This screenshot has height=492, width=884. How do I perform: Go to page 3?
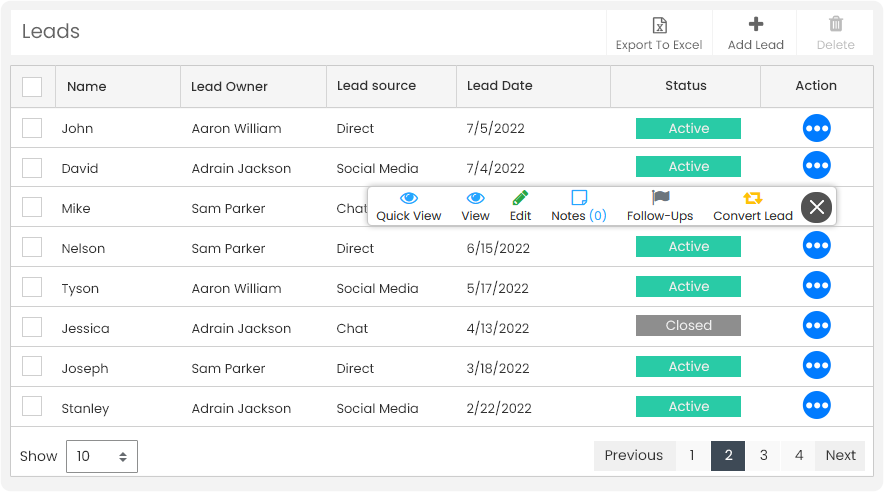pyautogui.click(x=763, y=455)
